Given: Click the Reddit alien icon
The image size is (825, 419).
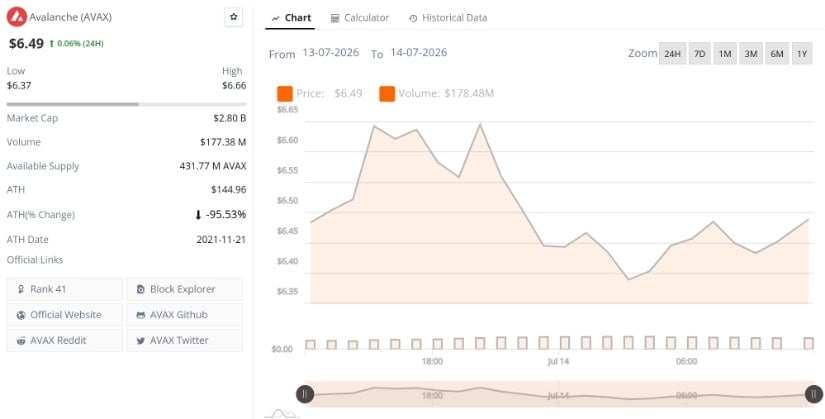Looking at the screenshot, I should (x=21, y=341).
